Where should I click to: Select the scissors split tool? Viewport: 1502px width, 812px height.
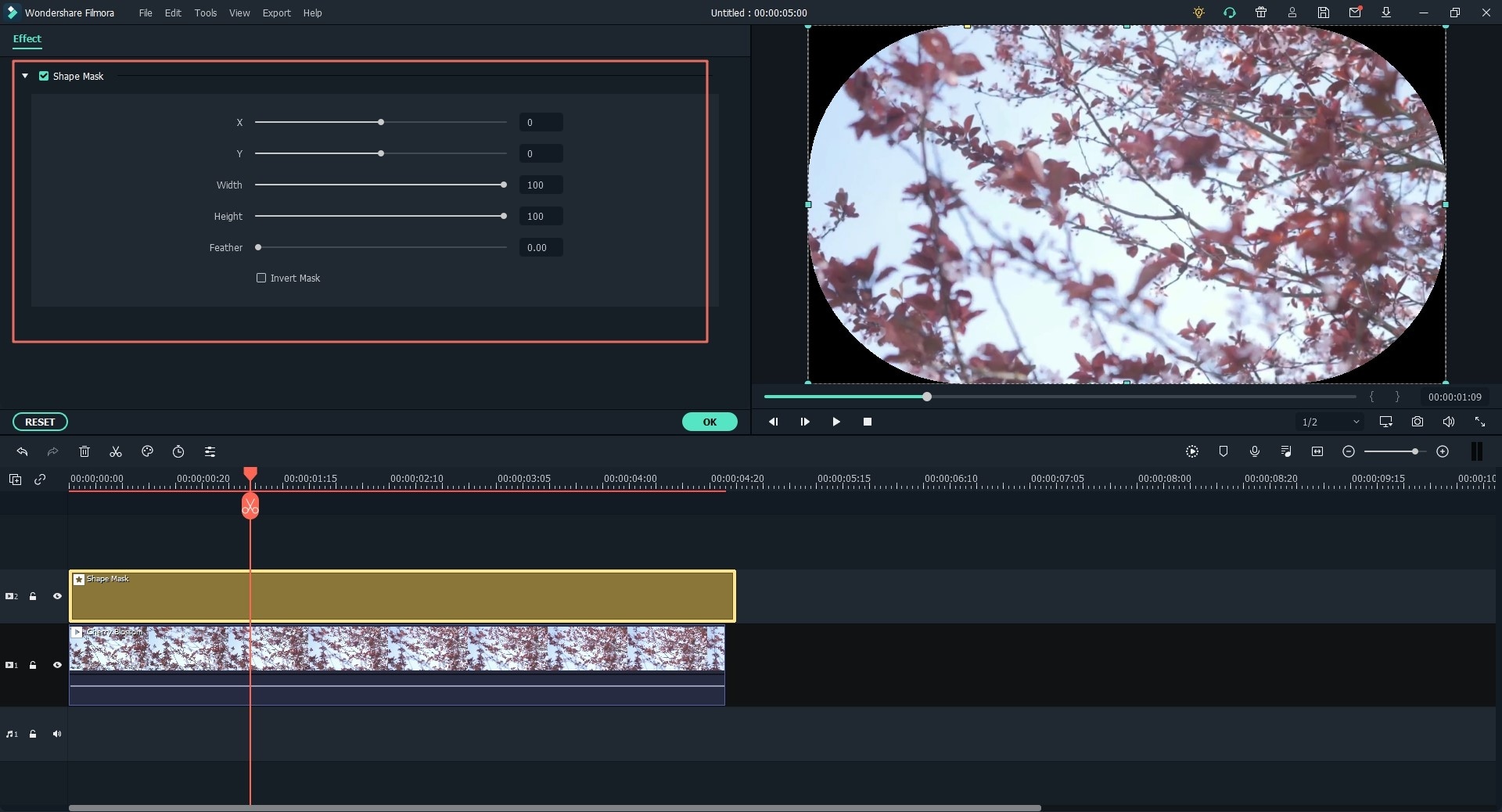coord(116,451)
